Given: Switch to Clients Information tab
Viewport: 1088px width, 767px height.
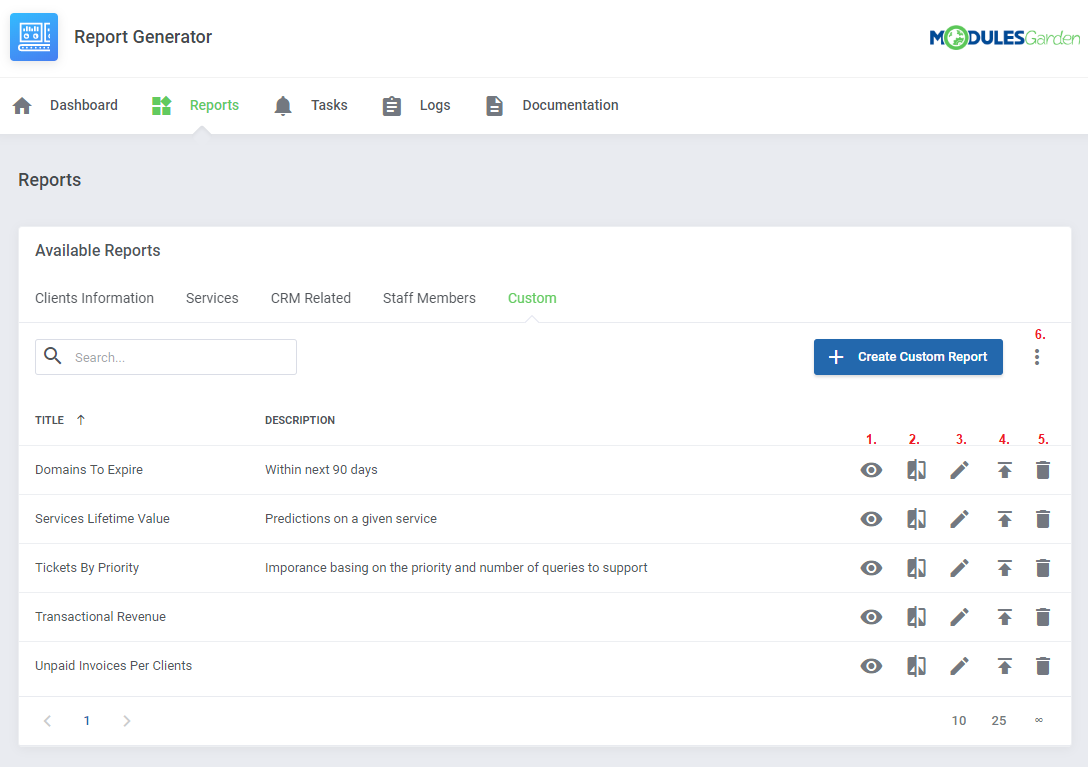Looking at the screenshot, I should pos(94,298).
